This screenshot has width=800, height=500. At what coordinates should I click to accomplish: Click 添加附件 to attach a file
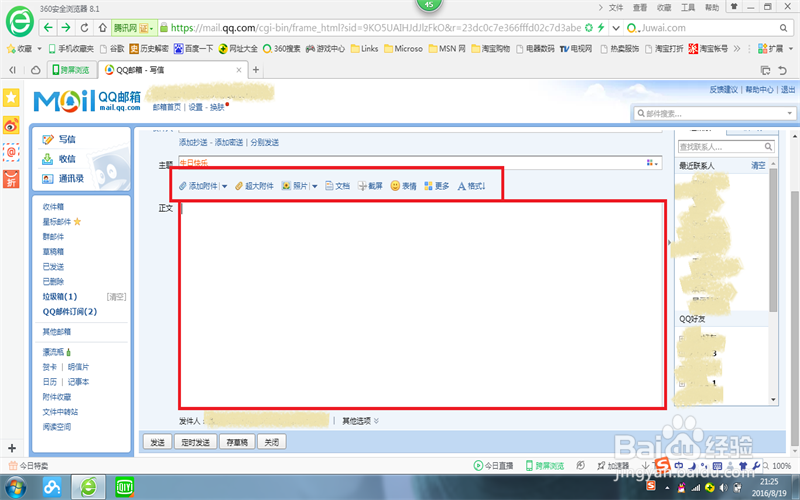(x=198, y=186)
